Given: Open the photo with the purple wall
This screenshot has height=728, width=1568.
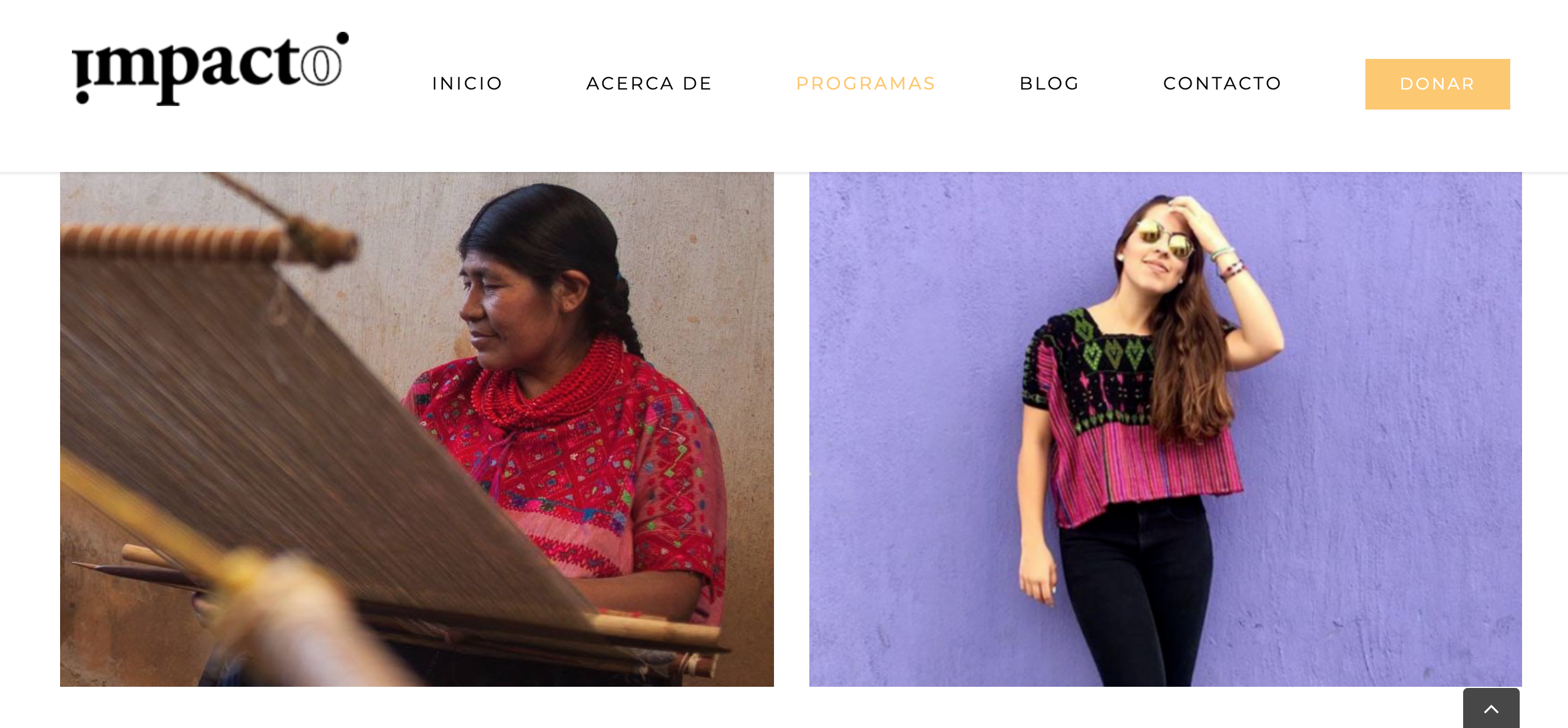Looking at the screenshot, I should [x=1165, y=429].
